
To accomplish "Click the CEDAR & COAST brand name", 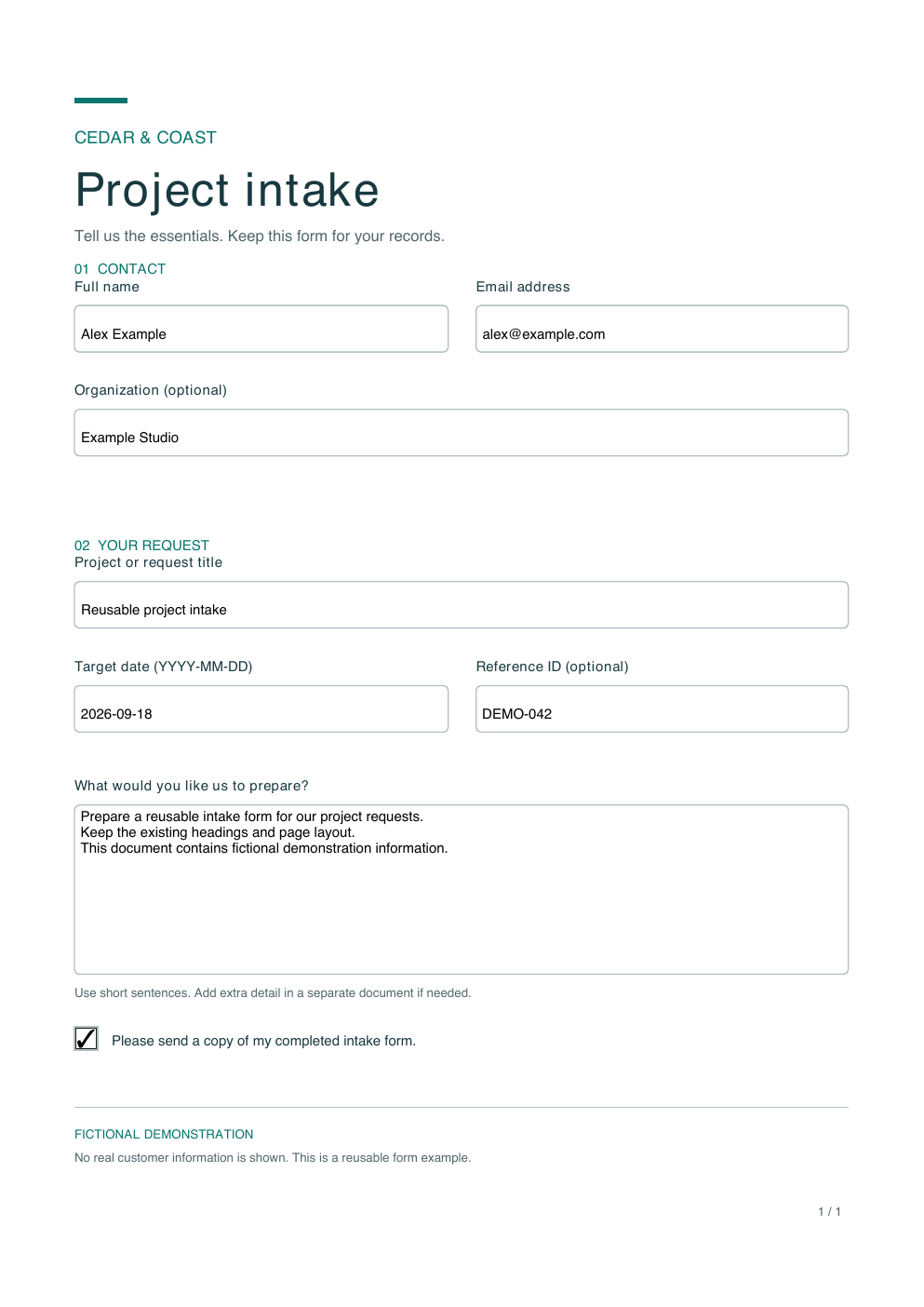I will point(145,138).
